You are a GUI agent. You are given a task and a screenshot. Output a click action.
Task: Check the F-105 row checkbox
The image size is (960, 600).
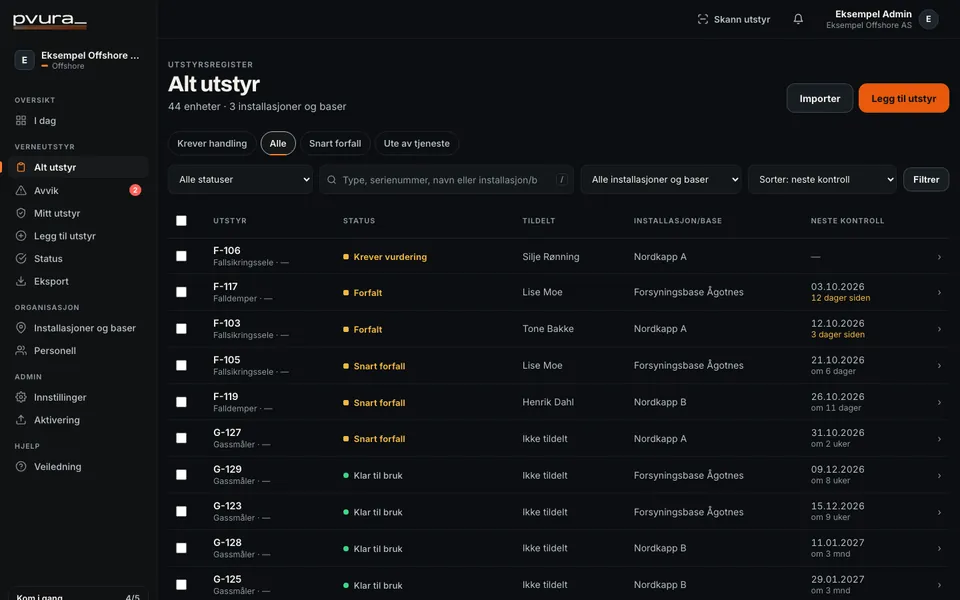(x=181, y=366)
